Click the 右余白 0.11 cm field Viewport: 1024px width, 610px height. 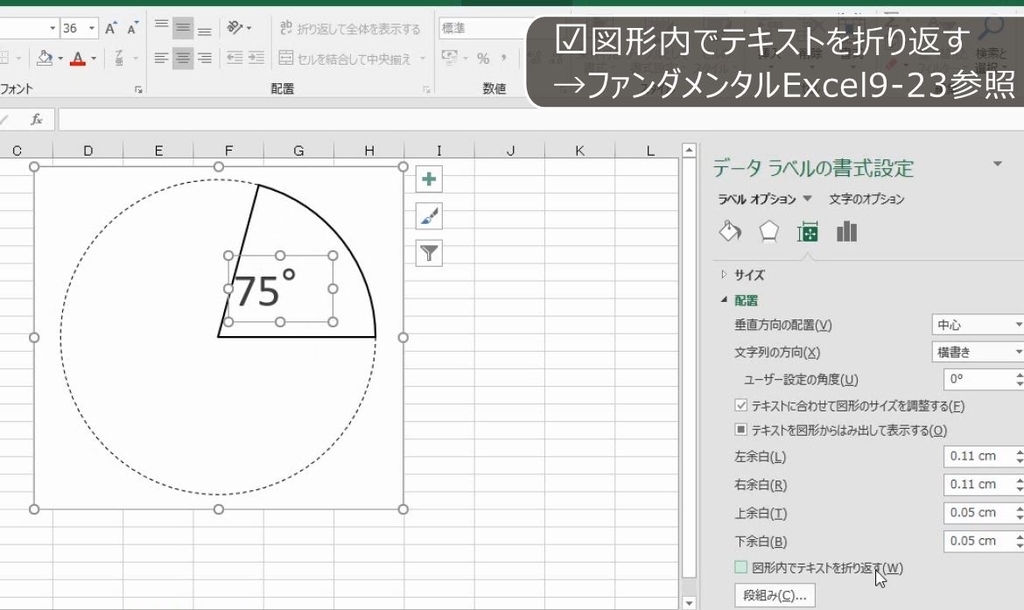point(979,485)
